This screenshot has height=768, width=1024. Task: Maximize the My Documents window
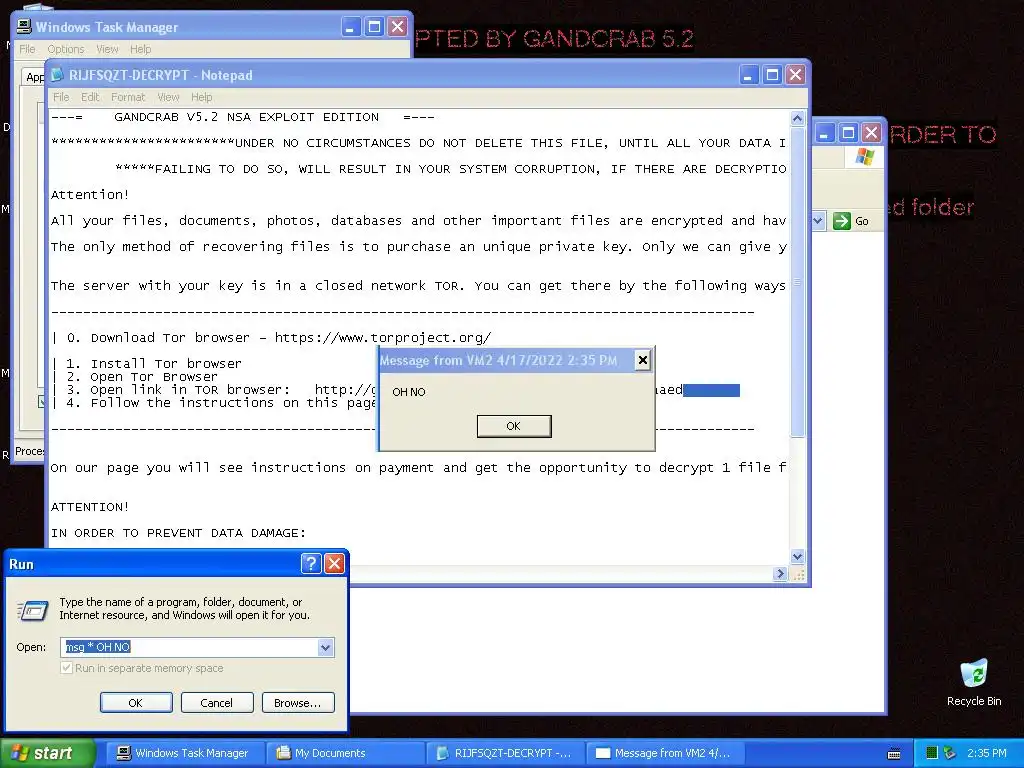848,133
